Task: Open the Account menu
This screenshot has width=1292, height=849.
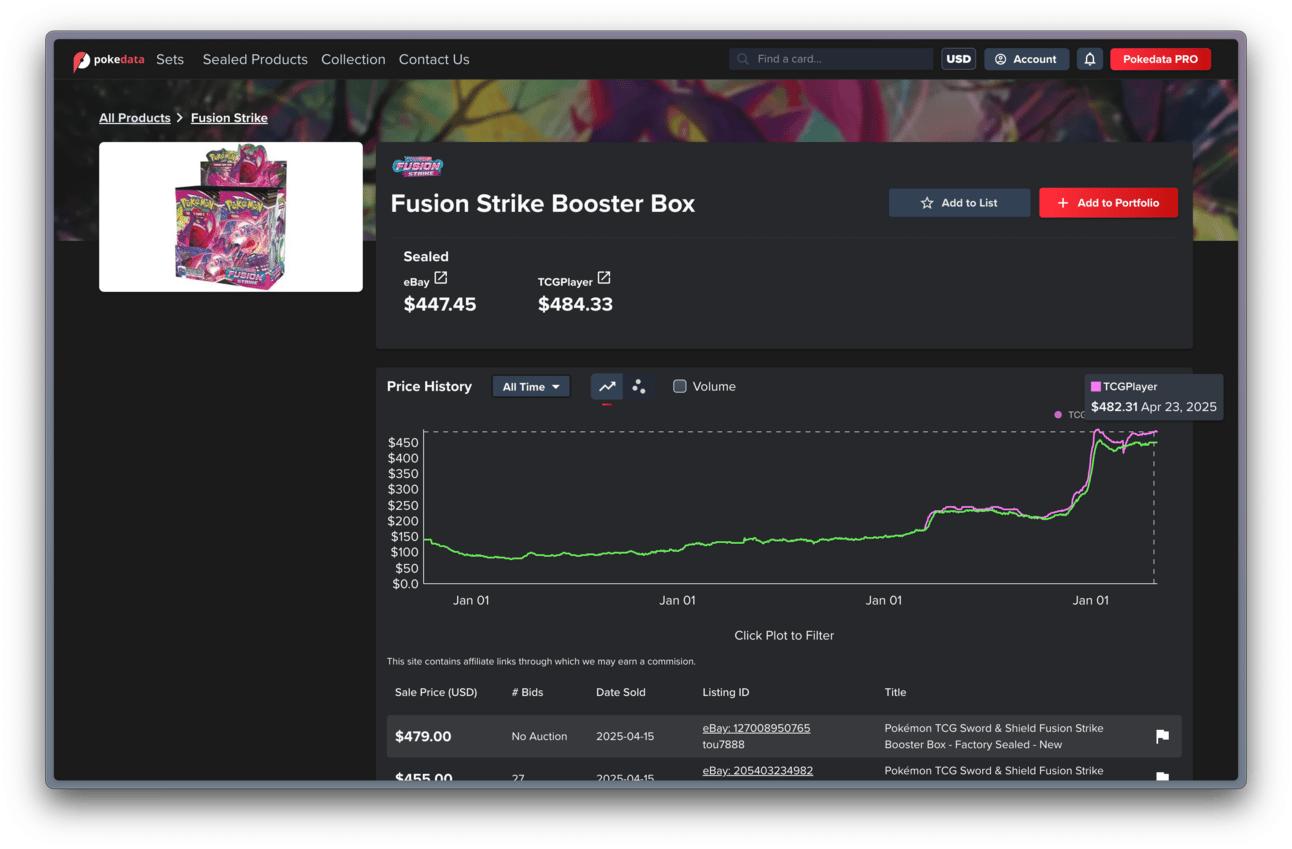Action: point(1026,59)
